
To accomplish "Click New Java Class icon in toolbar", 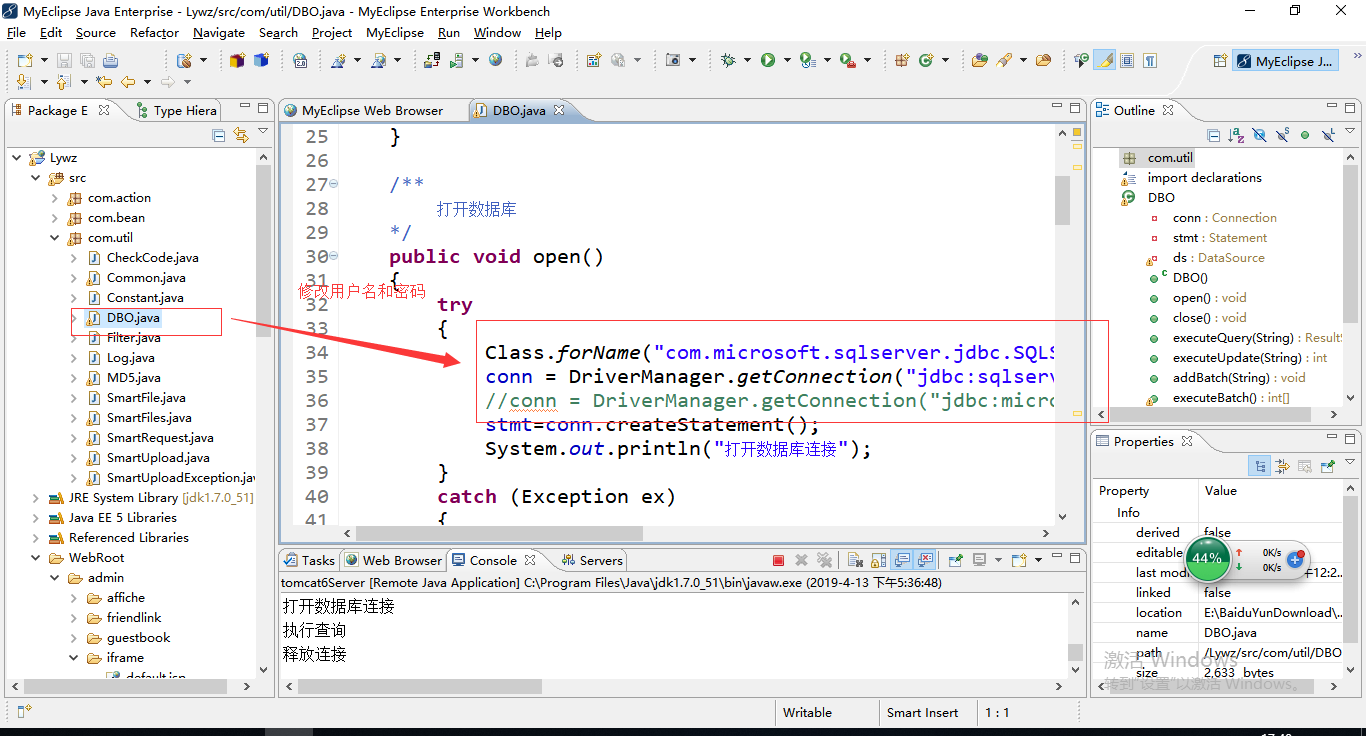I will point(927,60).
